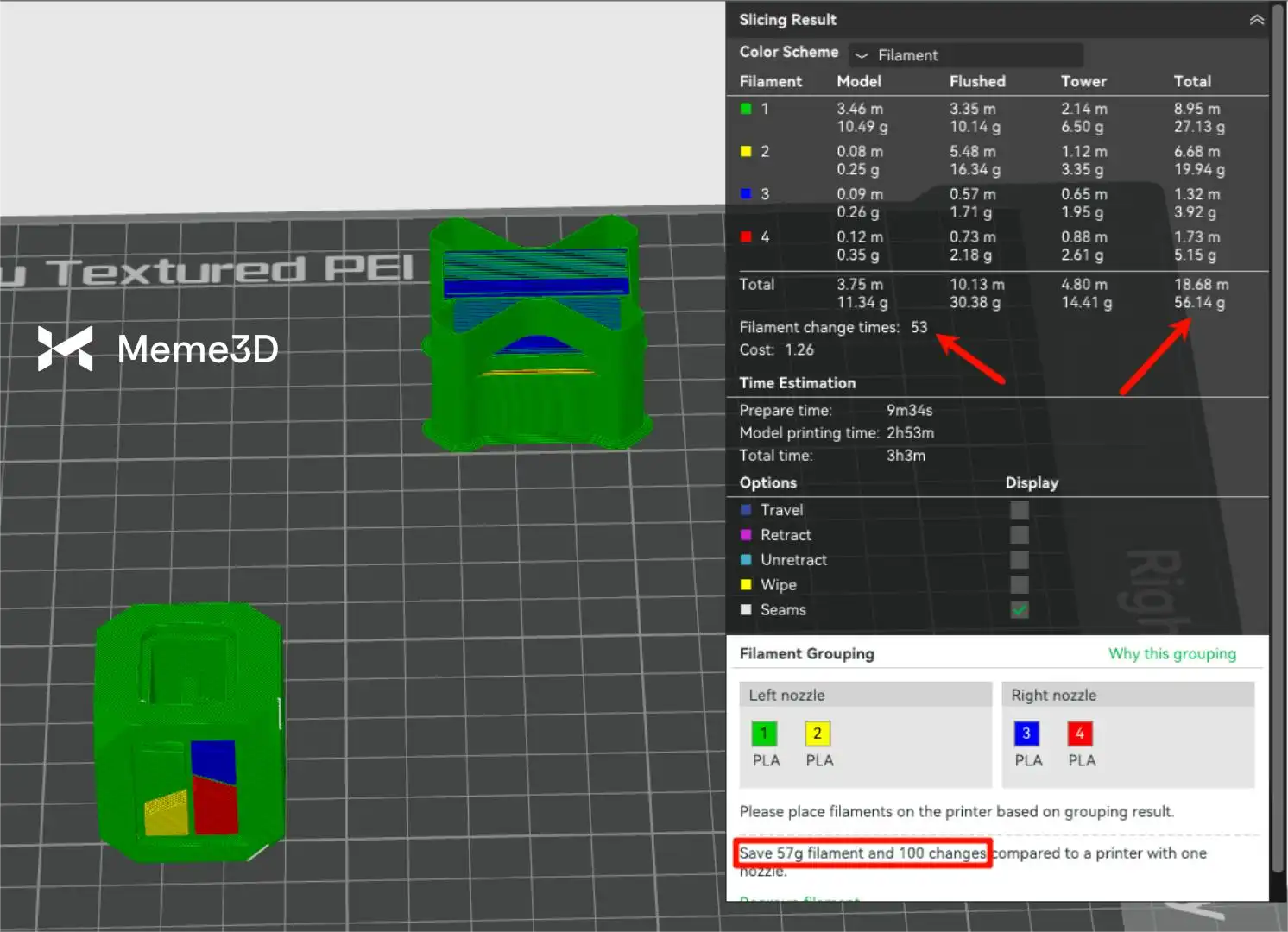Click the red square in filament table row 4
The image size is (1288, 932).
pyautogui.click(x=746, y=236)
